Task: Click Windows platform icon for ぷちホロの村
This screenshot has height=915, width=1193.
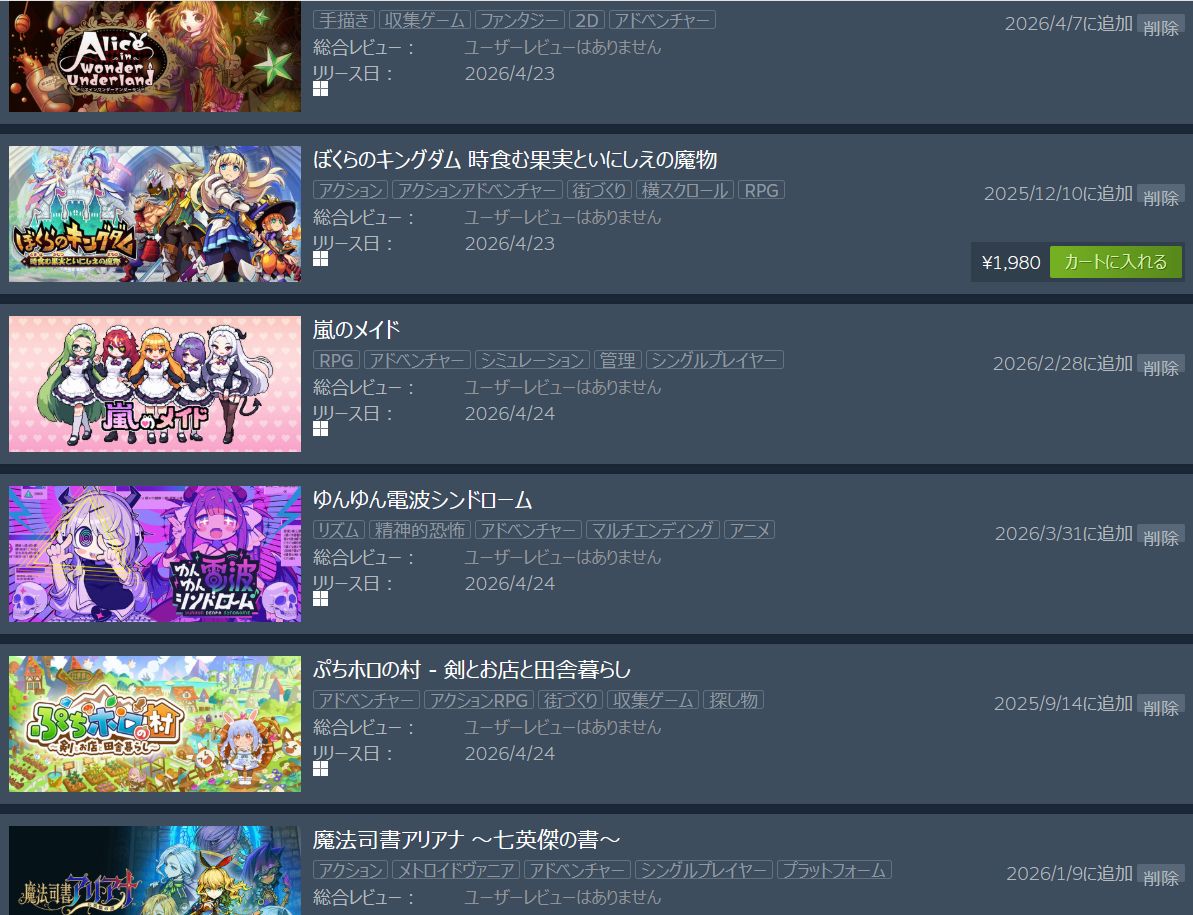Action: pos(320,769)
